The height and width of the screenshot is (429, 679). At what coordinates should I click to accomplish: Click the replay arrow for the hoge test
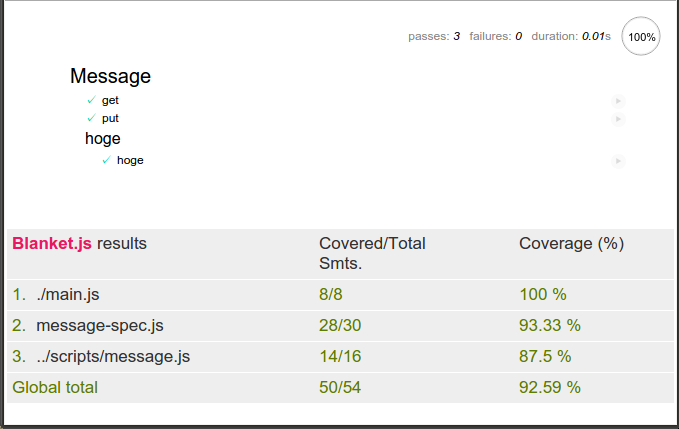[x=618, y=161]
